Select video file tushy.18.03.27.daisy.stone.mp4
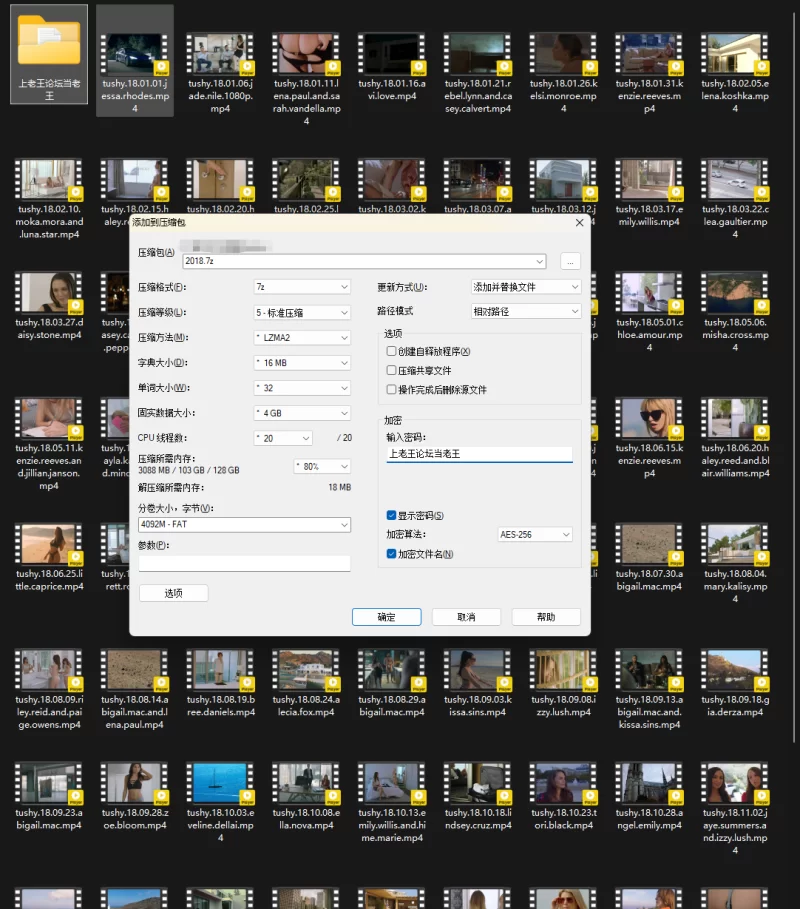 point(49,306)
